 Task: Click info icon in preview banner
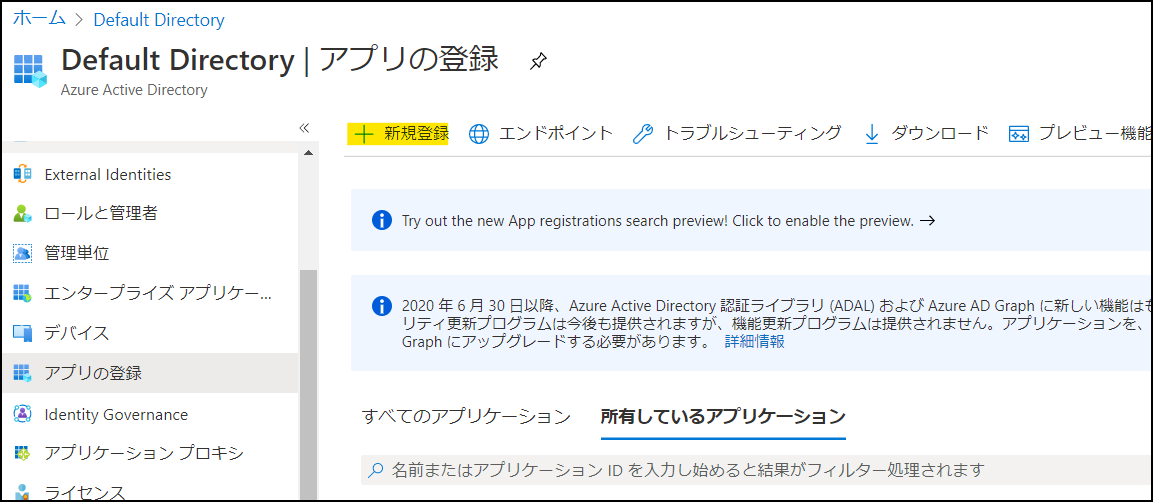[381, 220]
